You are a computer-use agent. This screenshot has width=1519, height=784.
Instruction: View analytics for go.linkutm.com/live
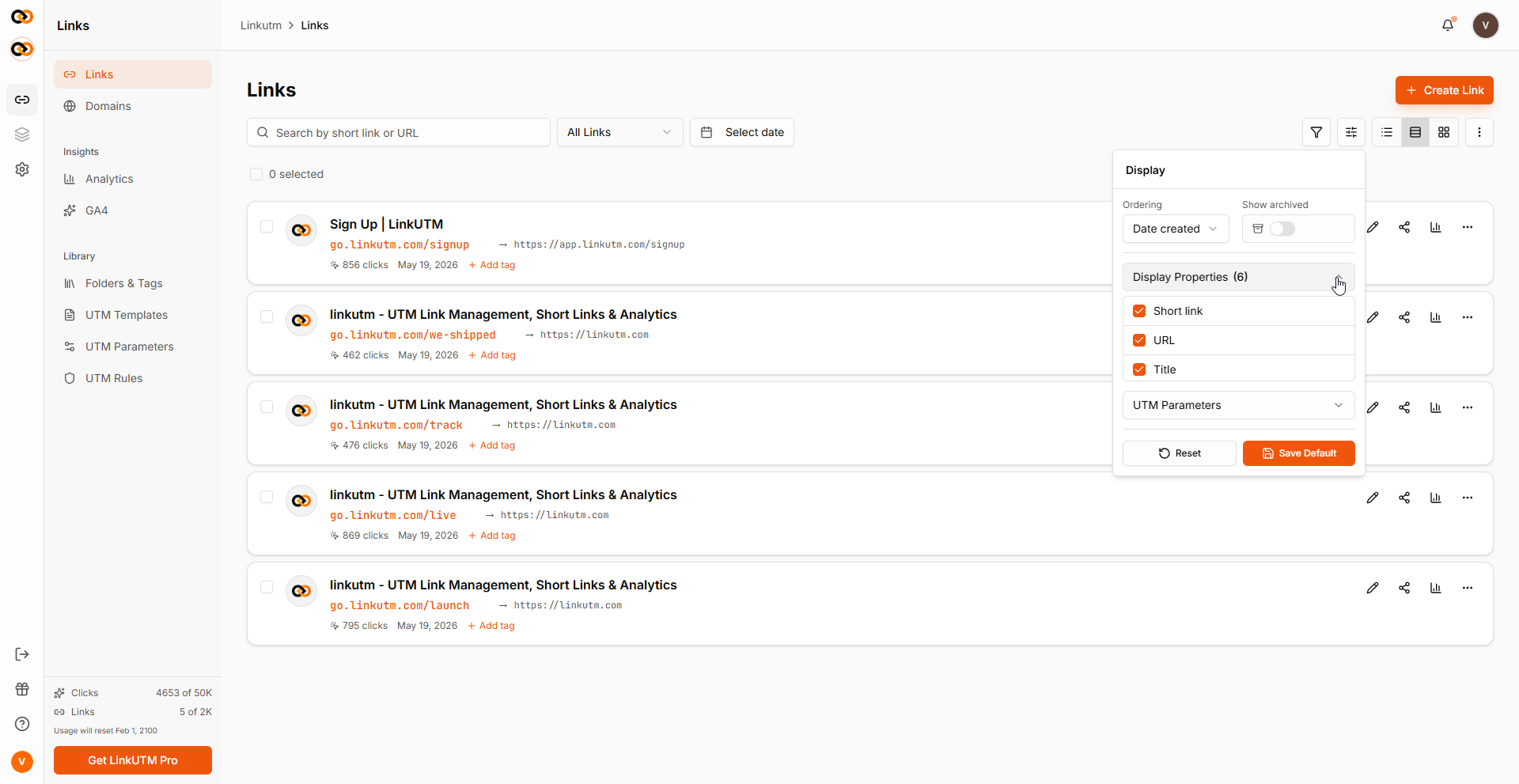(1436, 498)
